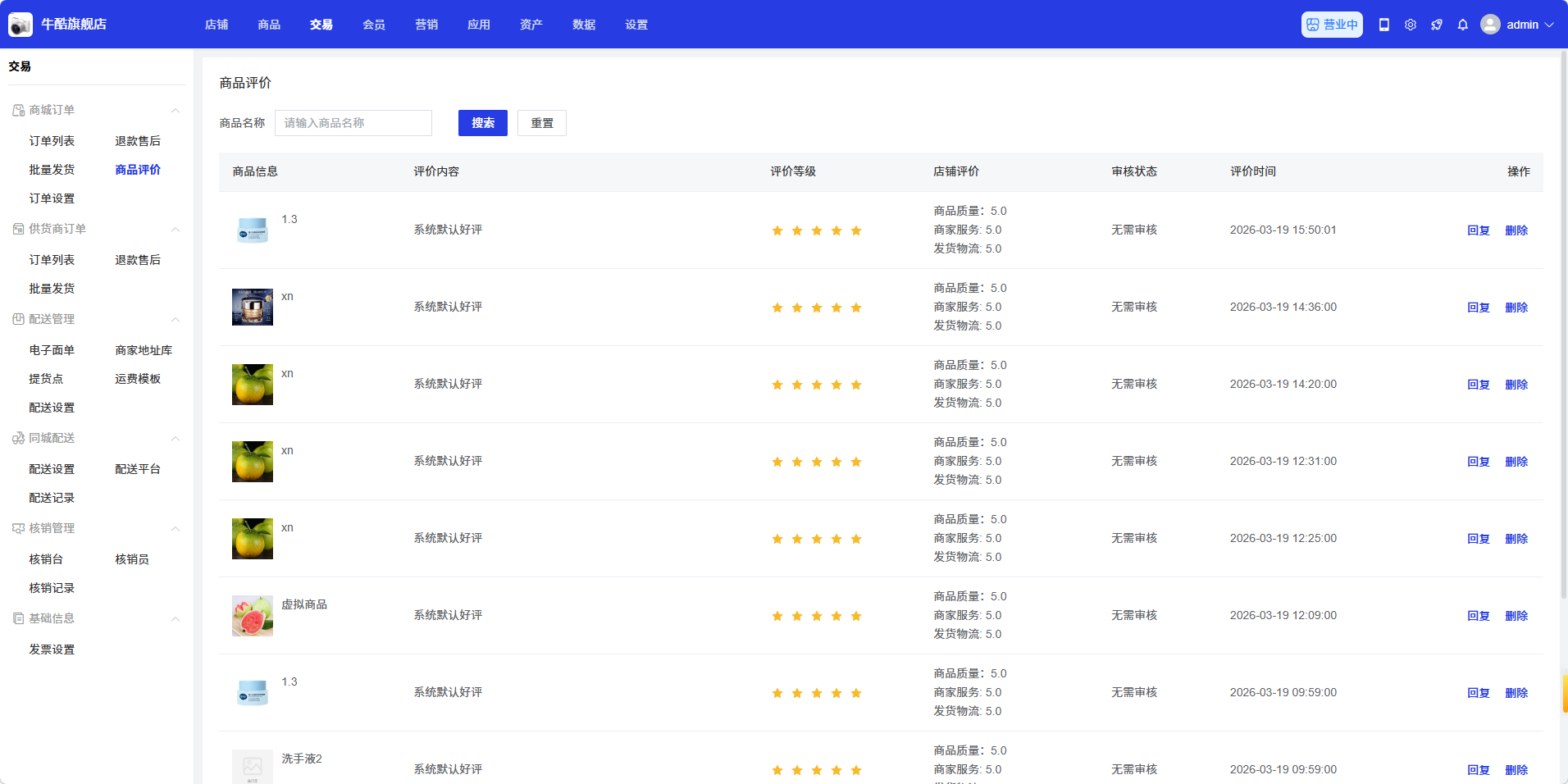Switch to the 商品 top menu
Image resolution: width=1568 pixels, height=784 pixels.
pyautogui.click(x=269, y=25)
